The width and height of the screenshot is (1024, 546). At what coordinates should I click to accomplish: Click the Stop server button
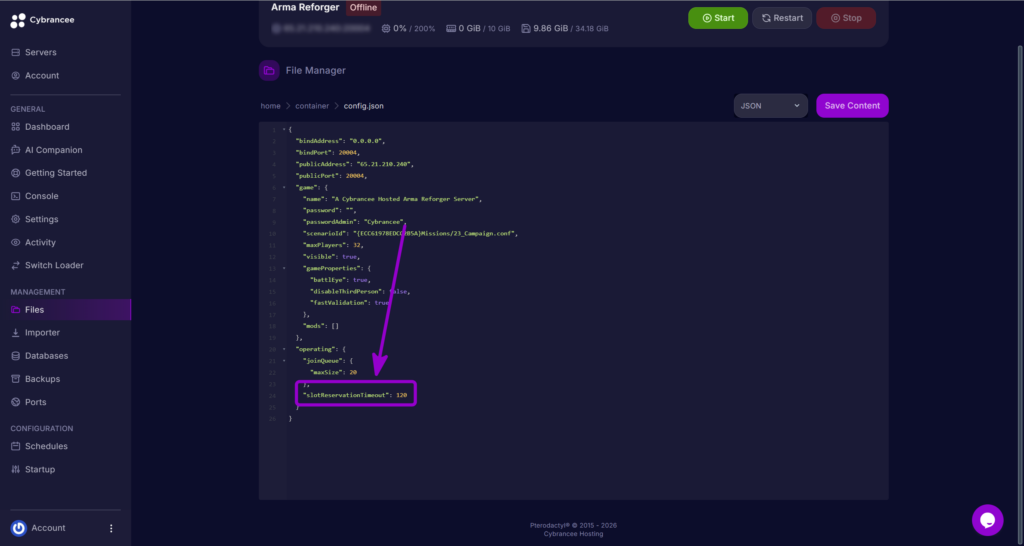tap(846, 18)
